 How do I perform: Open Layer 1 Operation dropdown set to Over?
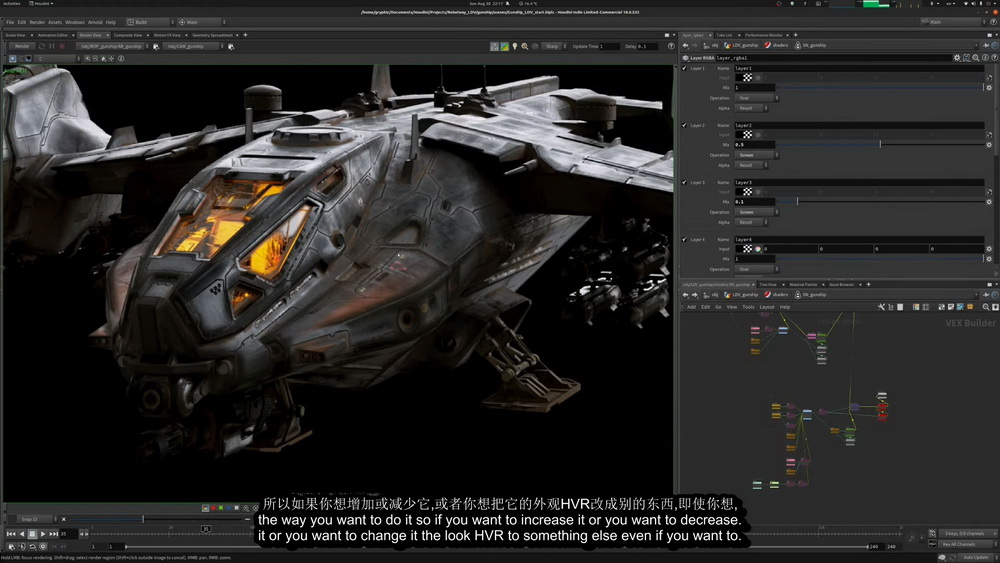756,98
